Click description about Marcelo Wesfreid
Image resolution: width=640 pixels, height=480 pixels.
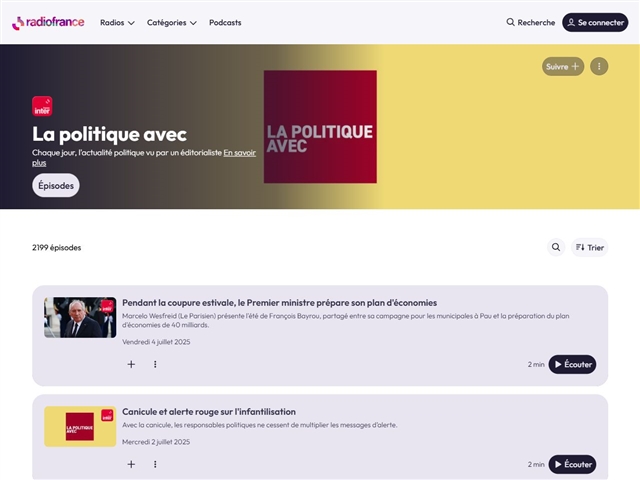(345, 320)
